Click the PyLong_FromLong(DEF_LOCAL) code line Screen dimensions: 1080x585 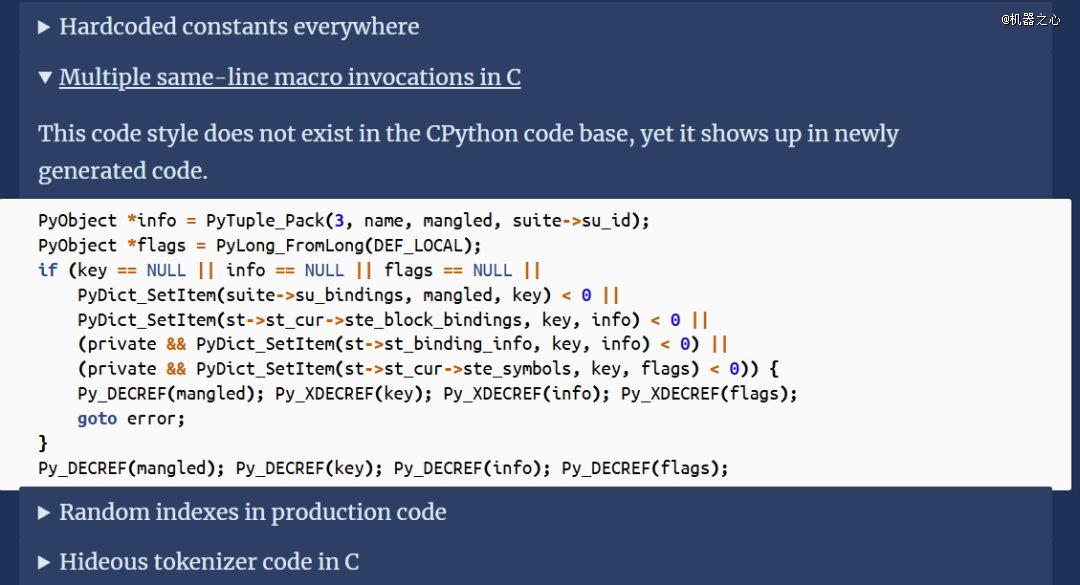pyautogui.click(x=260, y=245)
